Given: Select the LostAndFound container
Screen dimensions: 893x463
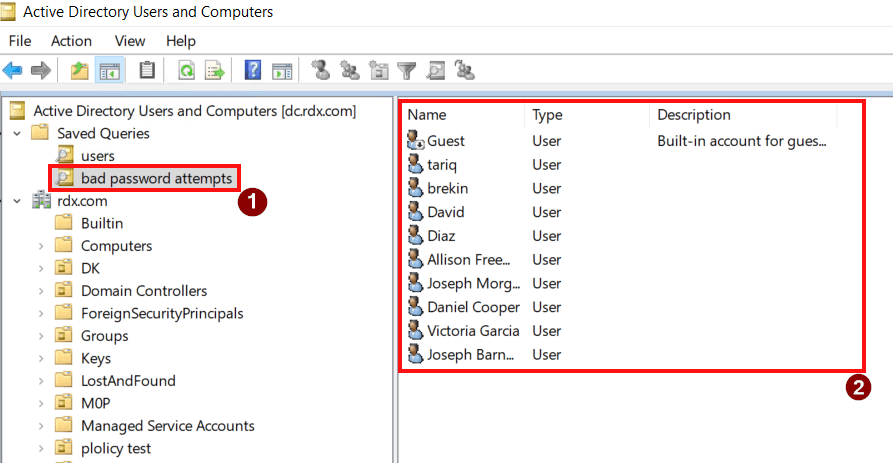Looking at the screenshot, I should pyautogui.click(x=128, y=380).
